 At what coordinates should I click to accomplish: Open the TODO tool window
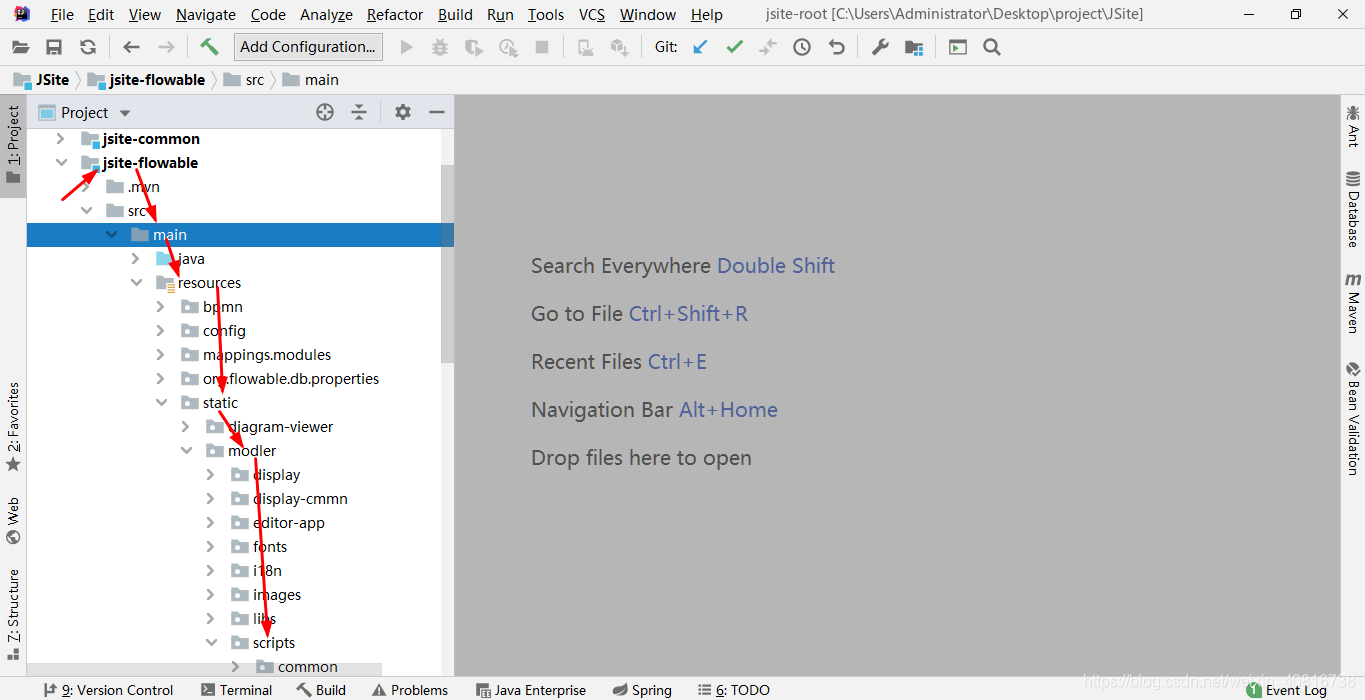pos(735,690)
